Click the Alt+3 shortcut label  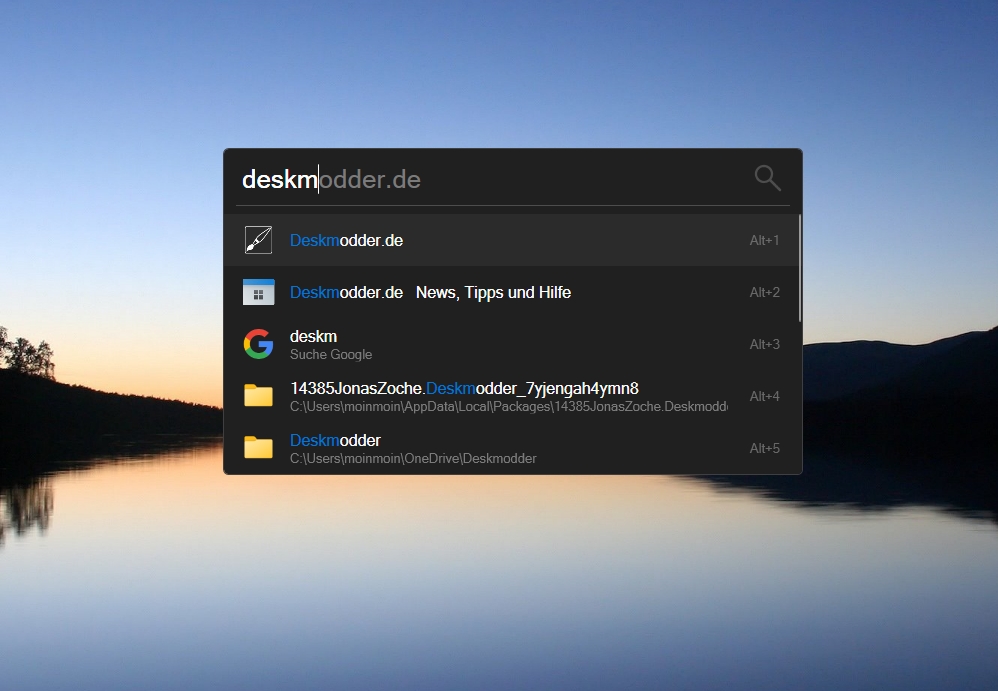(764, 344)
